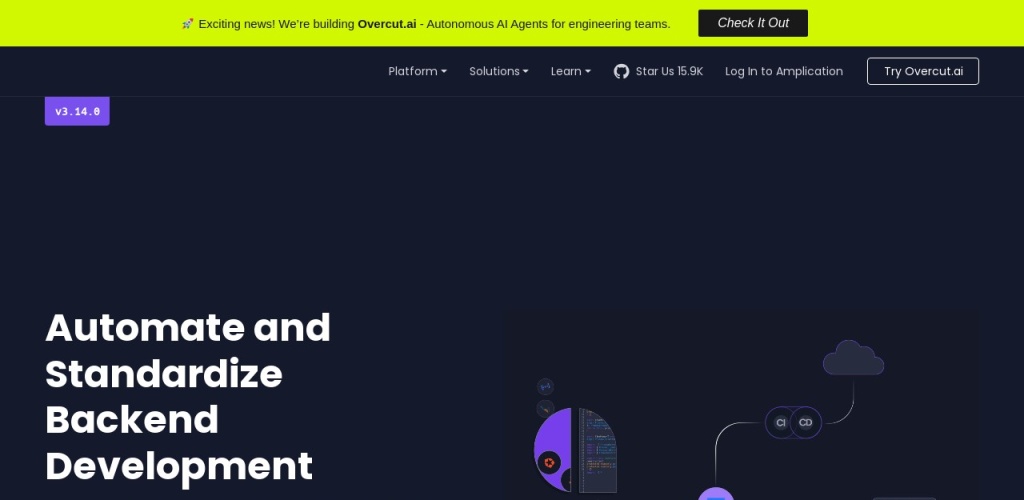Open Log In to Amplication
Image resolution: width=1024 pixels, height=500 pixels.
tap(783, 71)
